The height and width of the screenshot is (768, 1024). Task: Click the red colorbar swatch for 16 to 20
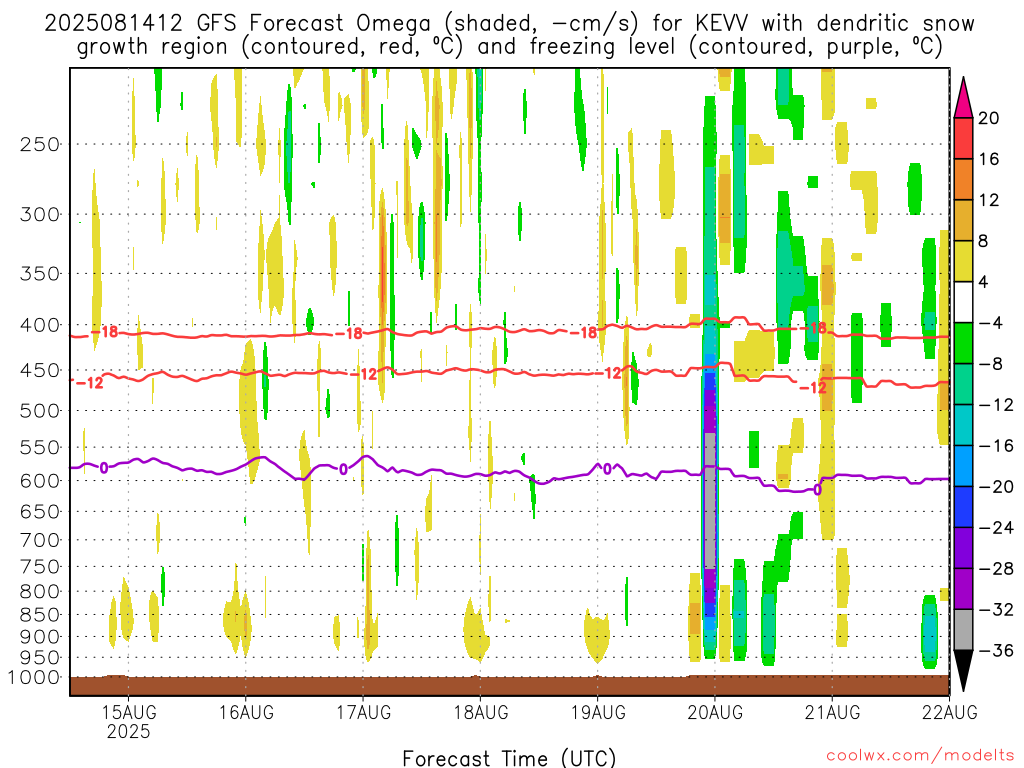pos(963,138)
